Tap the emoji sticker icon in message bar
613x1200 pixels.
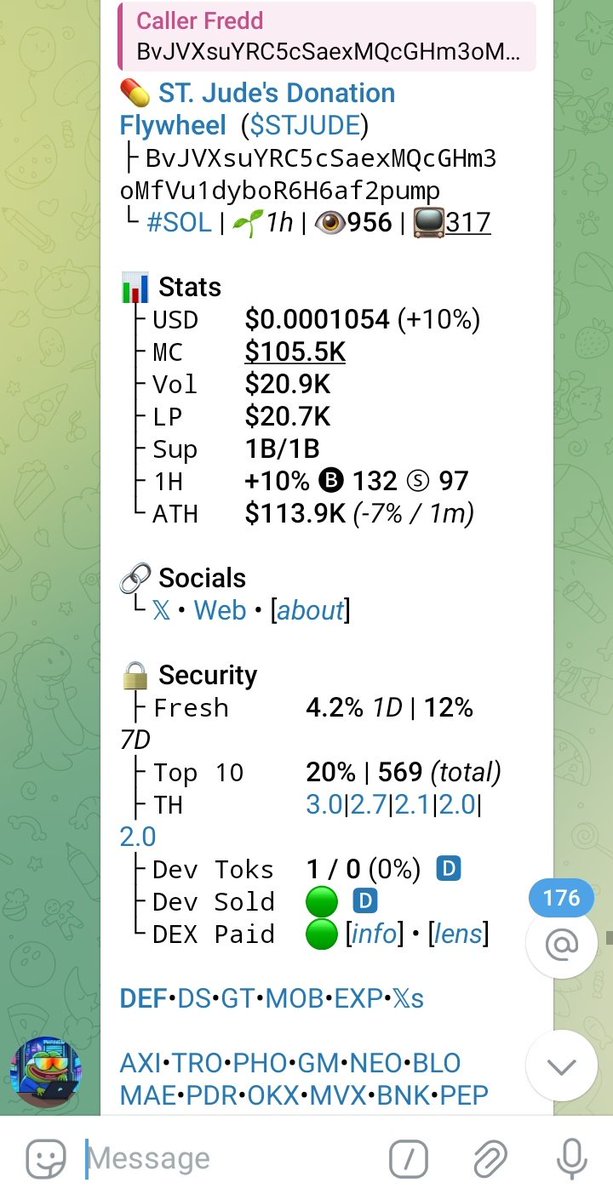(x=45, y=1160)
